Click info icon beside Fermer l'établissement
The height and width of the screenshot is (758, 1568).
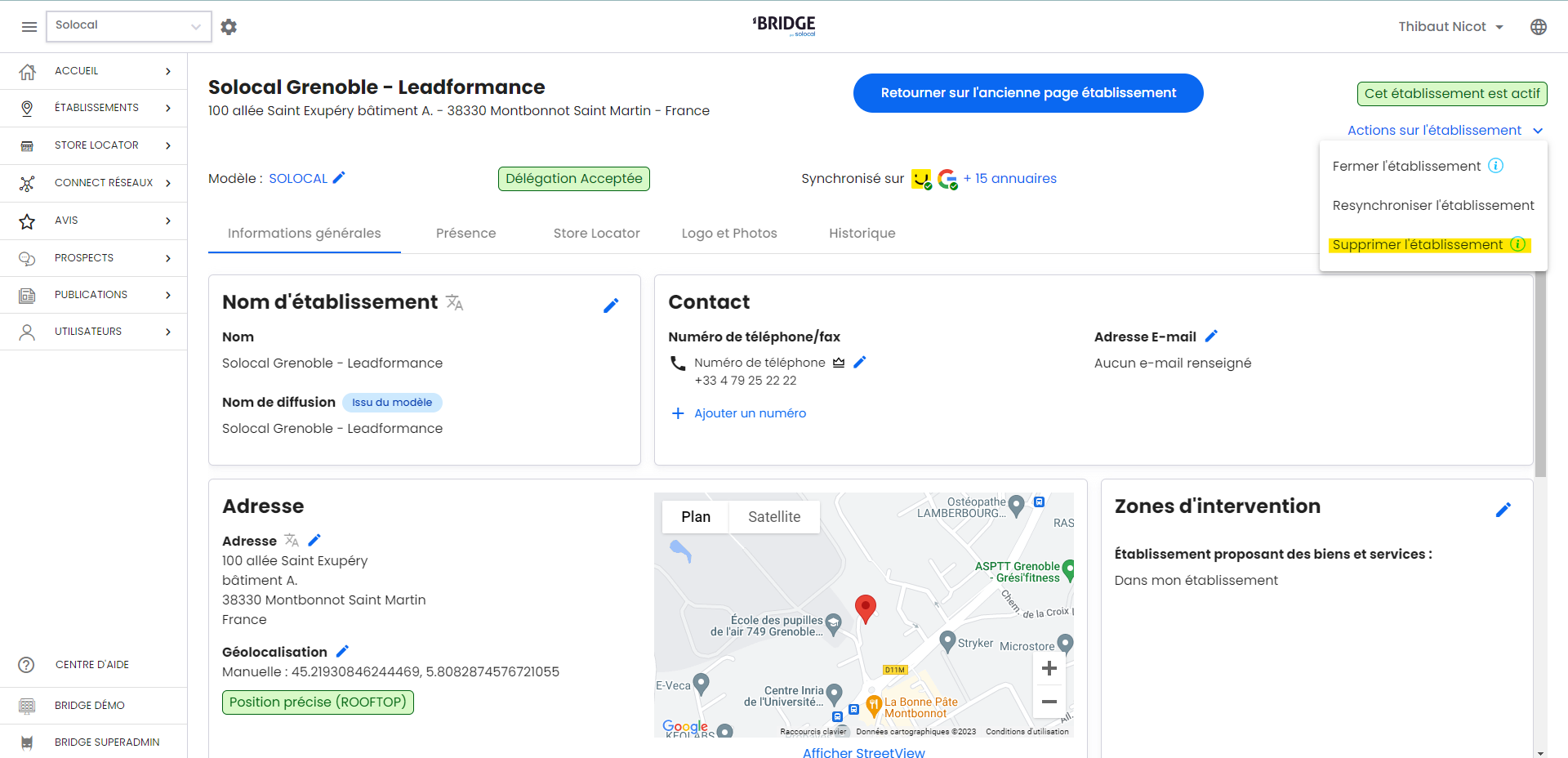click(1495, 166)
